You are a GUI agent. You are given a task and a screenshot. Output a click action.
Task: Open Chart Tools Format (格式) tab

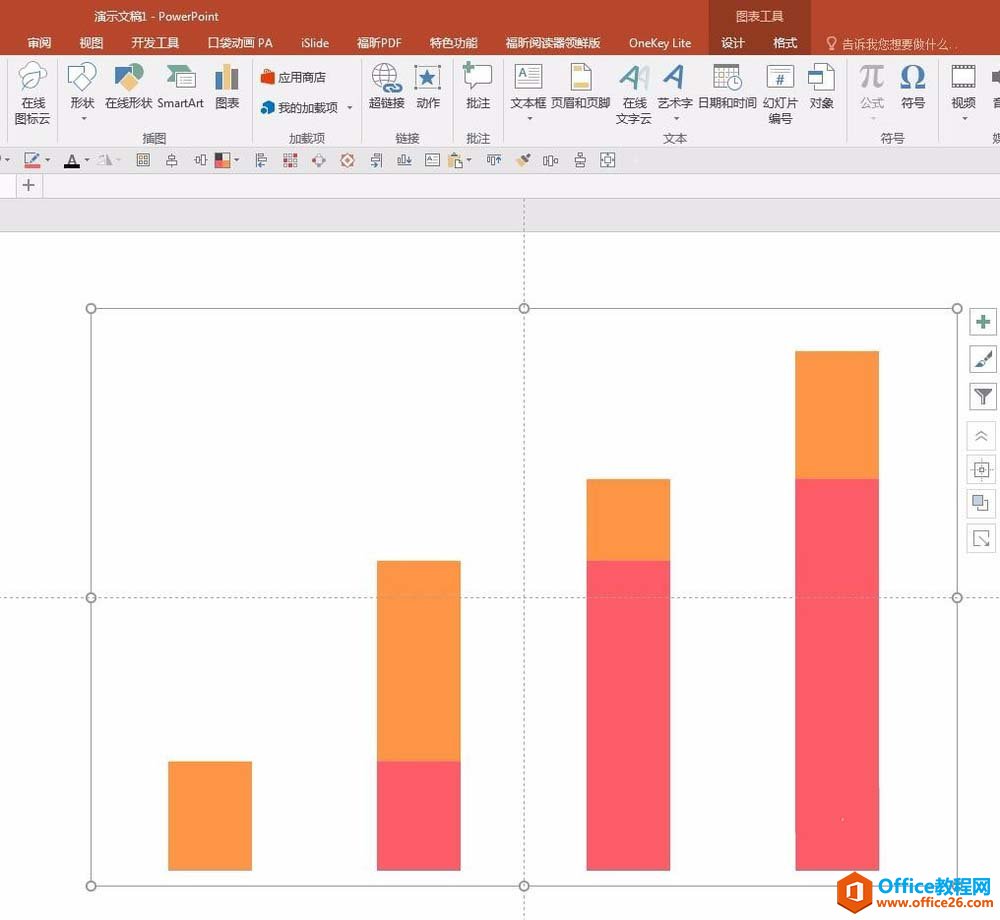[x=785, y=43]
